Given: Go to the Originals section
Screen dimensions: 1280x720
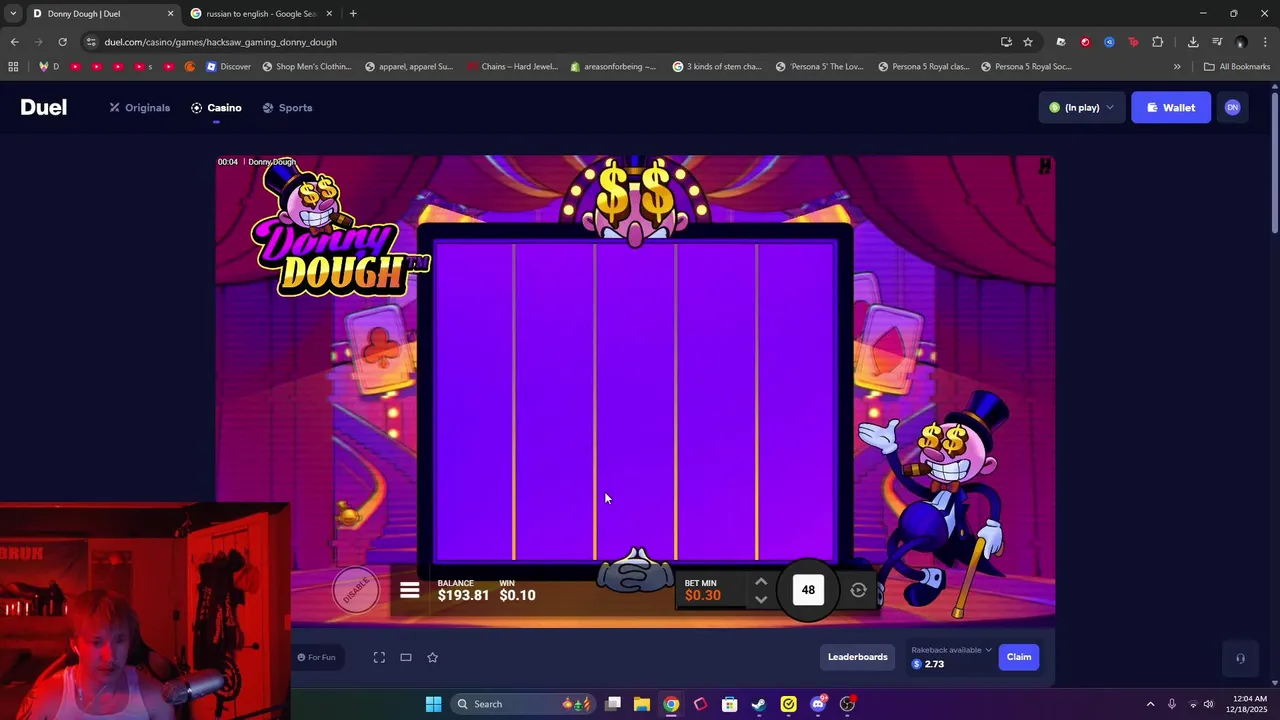Looking at the screenshot, I should pyautogui.click(x=140, y=108).
